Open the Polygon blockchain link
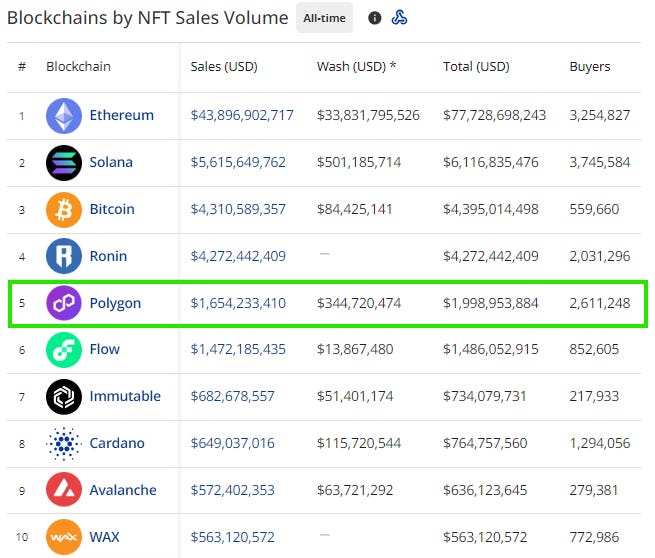Viewport: 655px width, 558px height. [x=115, y=303]
